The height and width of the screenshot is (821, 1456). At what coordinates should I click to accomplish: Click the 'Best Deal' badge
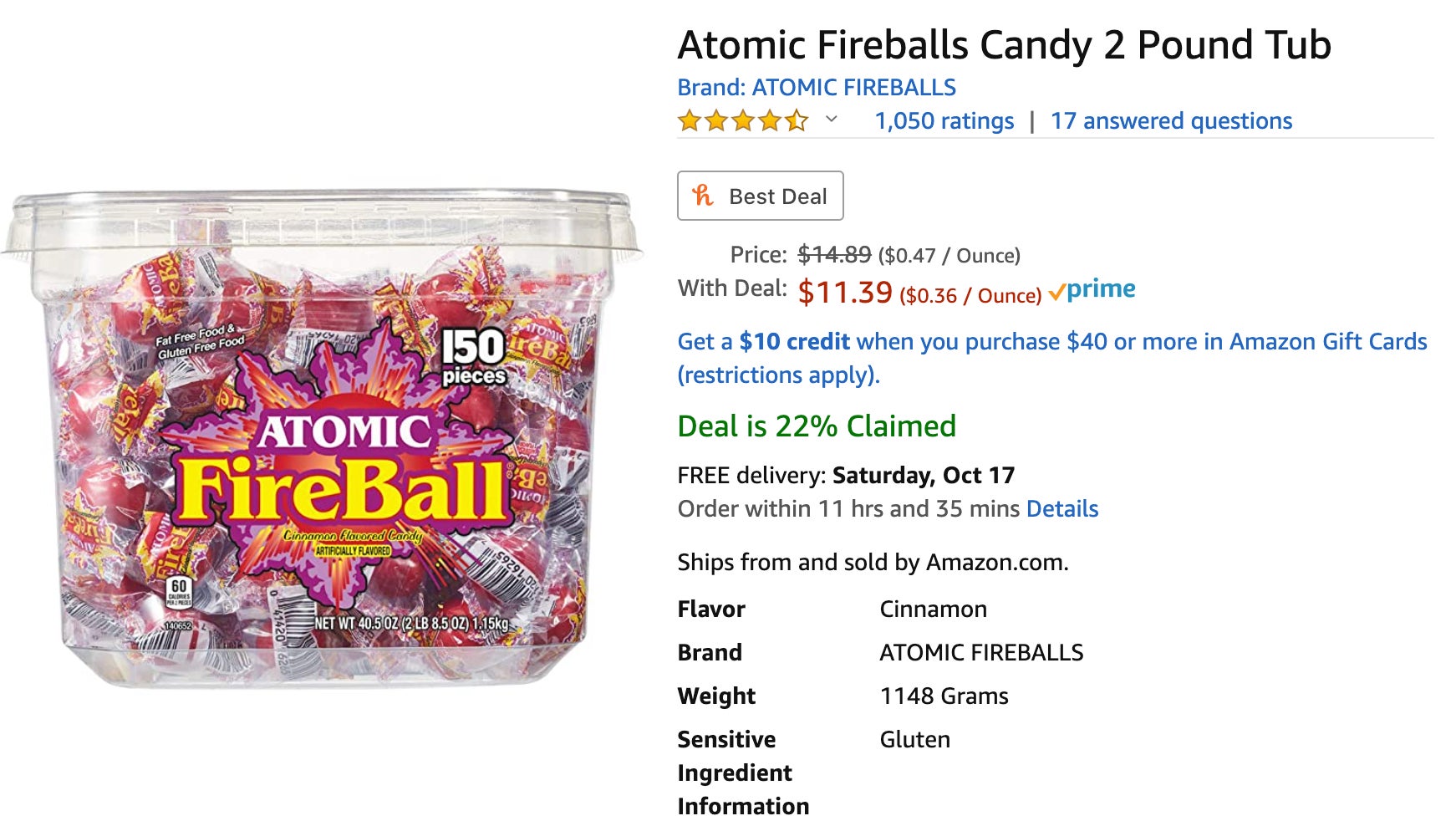point(761,196)
